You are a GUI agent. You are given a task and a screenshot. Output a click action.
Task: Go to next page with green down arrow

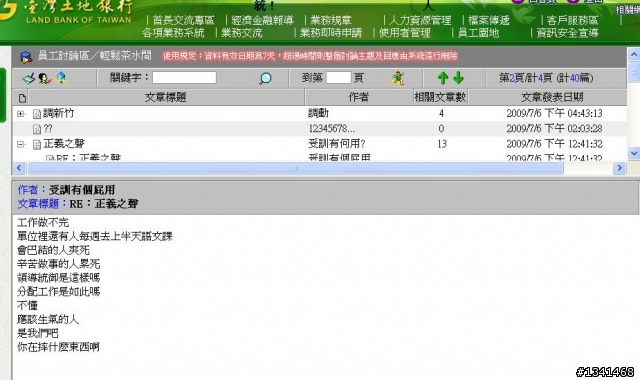[458, 78]
